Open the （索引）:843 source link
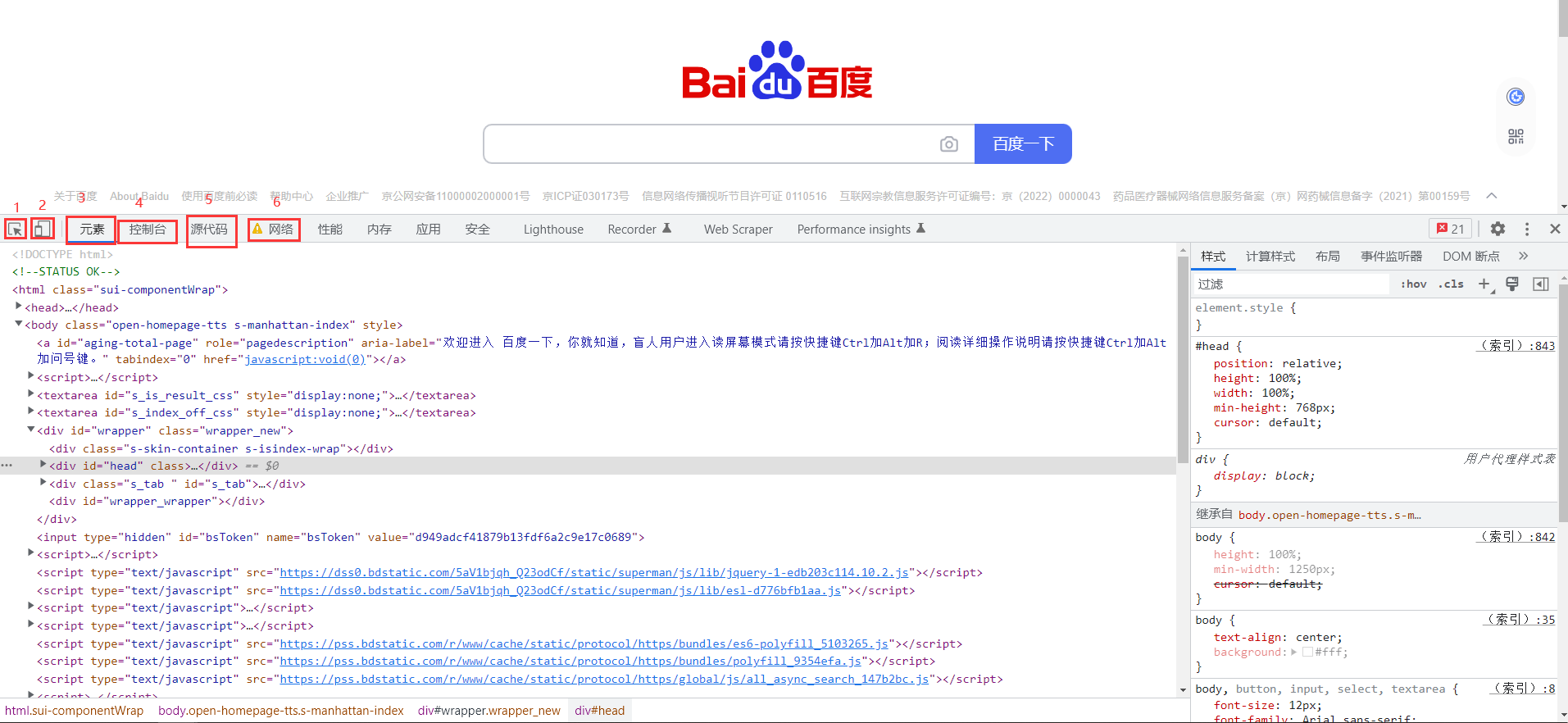Image resolution: width=1568 pixels, height=723 pixels. [x=1516, y=346]
